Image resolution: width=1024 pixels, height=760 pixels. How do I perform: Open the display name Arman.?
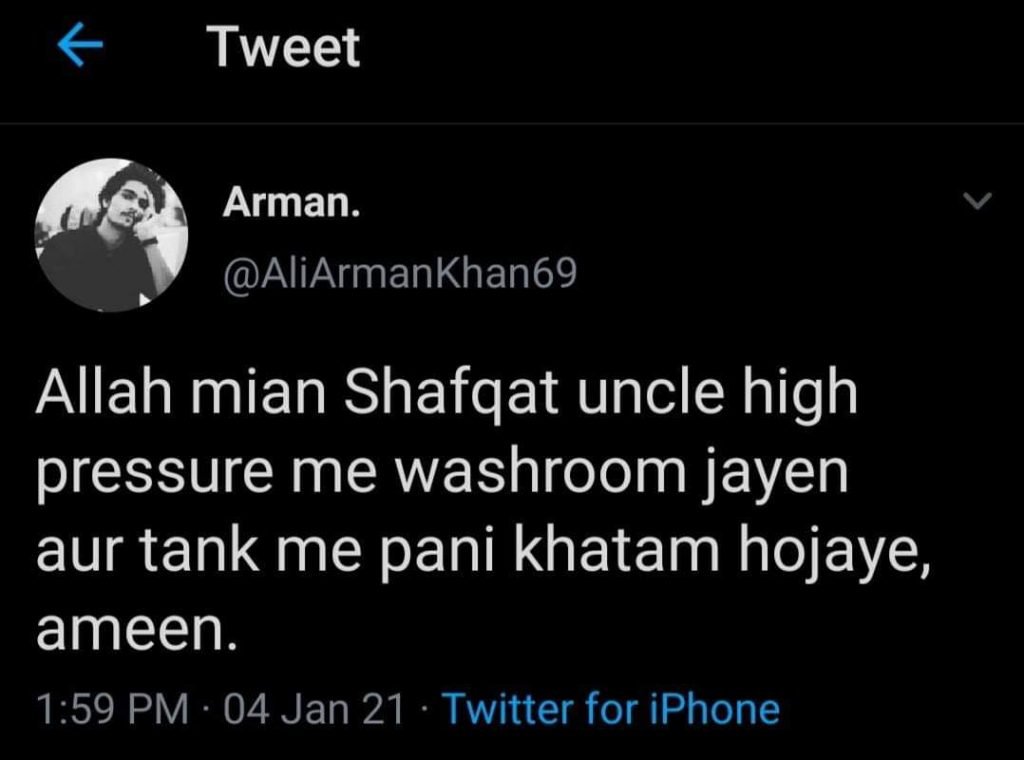pos(291,202)
